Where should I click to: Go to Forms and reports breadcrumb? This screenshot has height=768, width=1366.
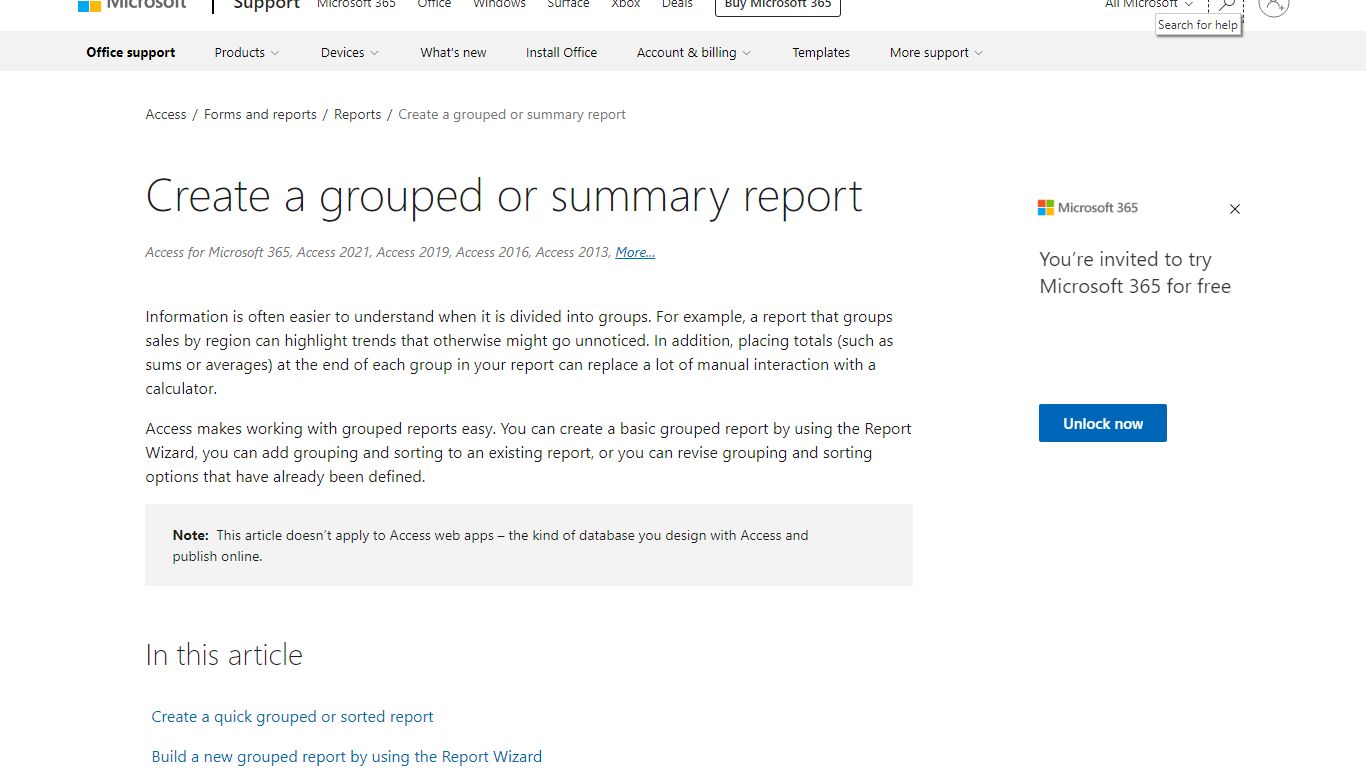[x=260, y=114]
